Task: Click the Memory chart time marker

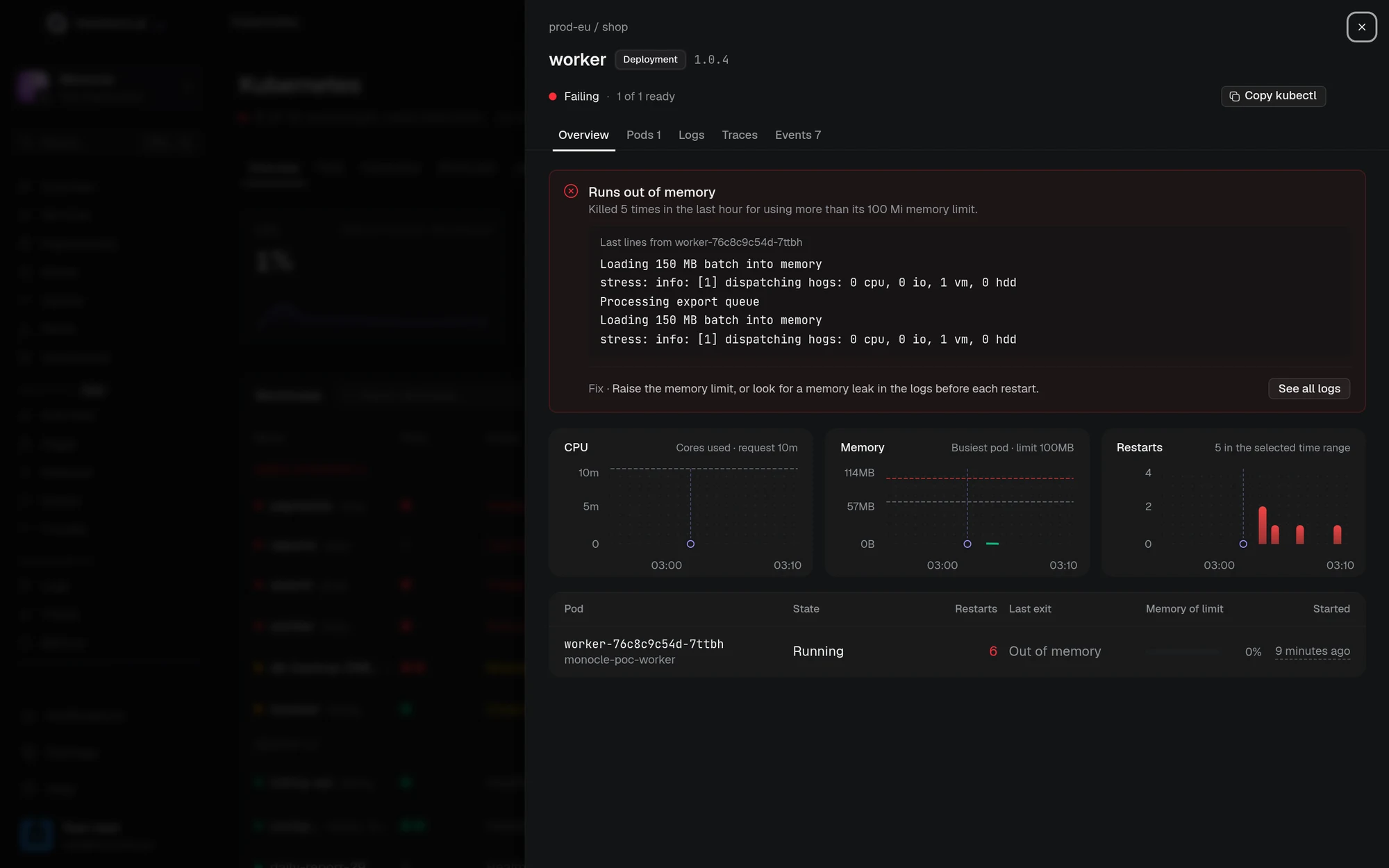Action: point(967,544)
